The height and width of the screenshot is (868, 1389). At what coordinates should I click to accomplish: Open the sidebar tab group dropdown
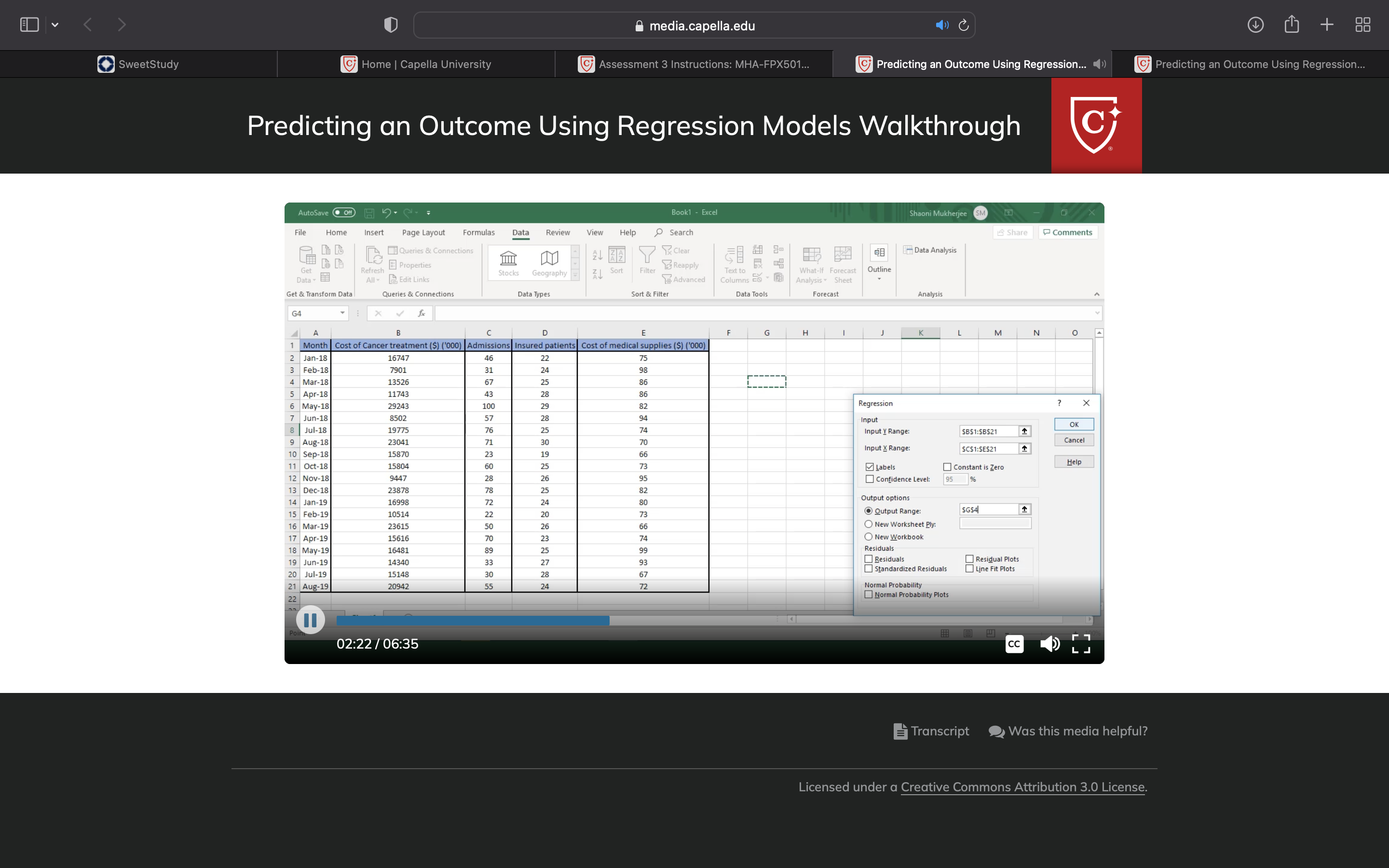click(x=55, y=25)
